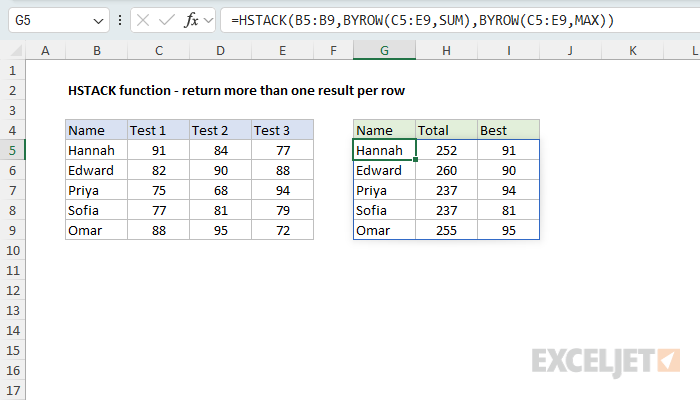Click cell H5 with total 252
Viewport: 700px width, 400px height.
(x=446, y=150)
